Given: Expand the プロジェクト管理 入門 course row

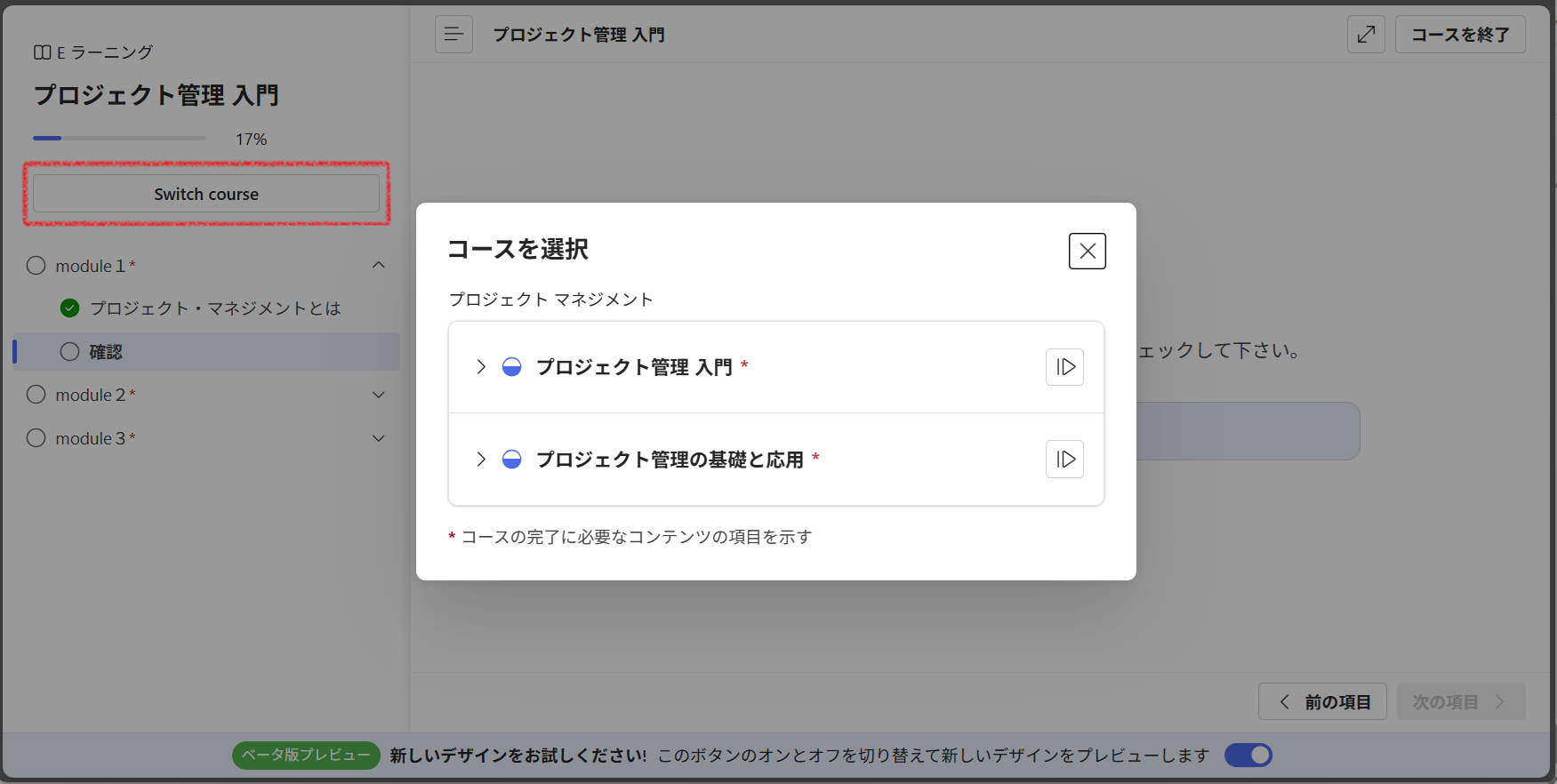Looking at the screenshot, I should coord(481,367).
